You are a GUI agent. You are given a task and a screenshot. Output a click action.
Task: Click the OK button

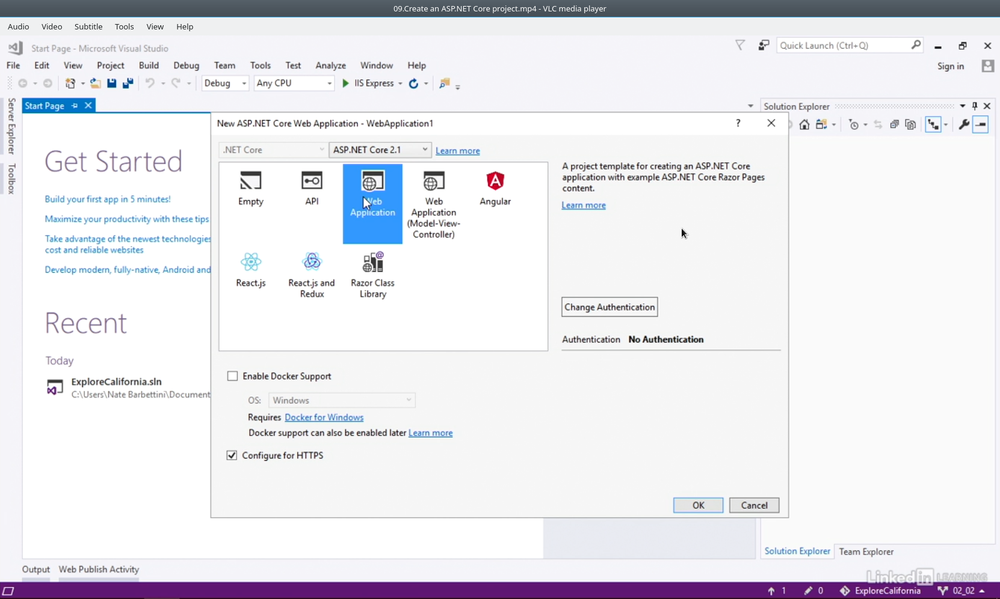(x=698, y=505)
